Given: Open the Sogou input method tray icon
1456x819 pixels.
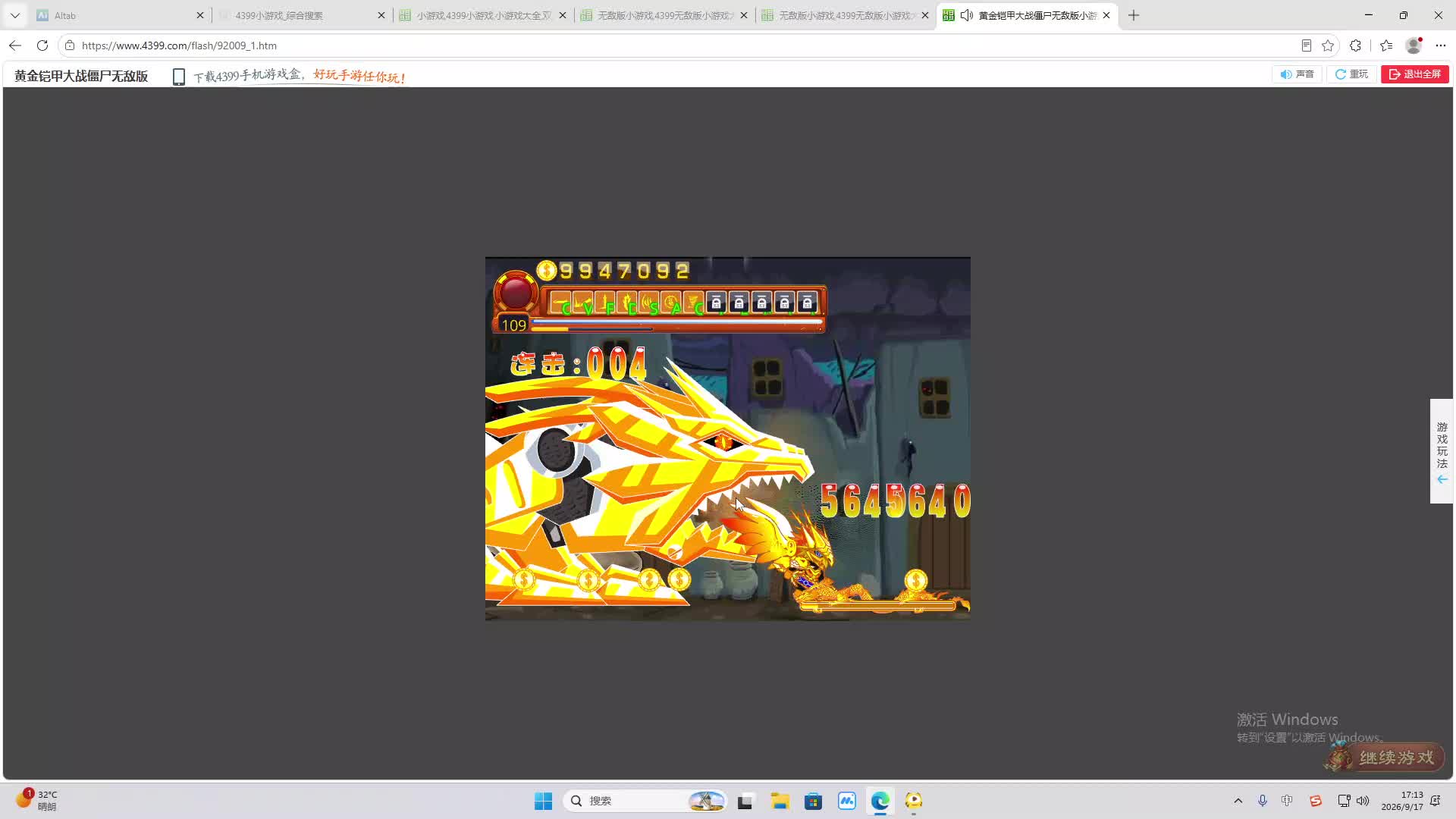Looking at the screenshot, I should (x=1316, y=801).
